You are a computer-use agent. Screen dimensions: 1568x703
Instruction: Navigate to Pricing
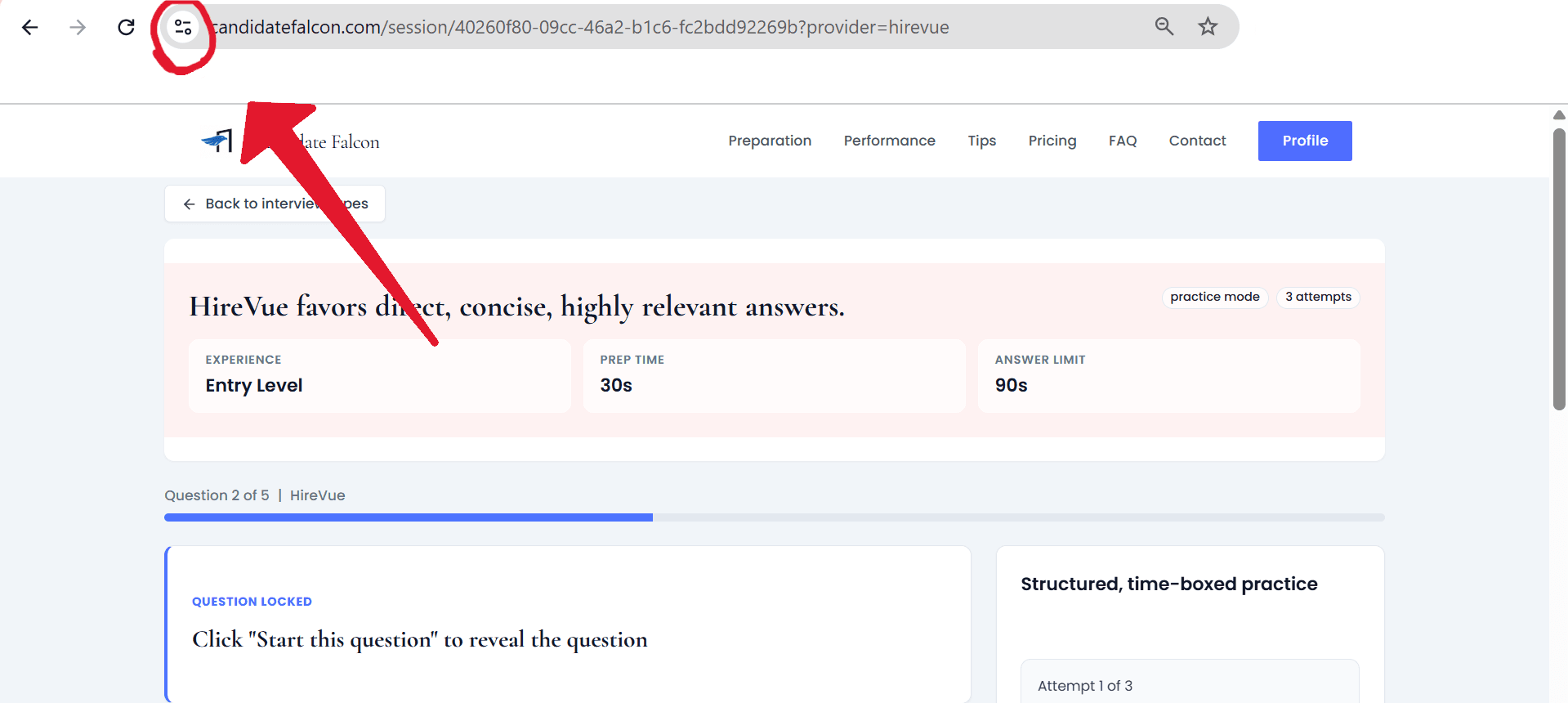tap(1052, 141)
